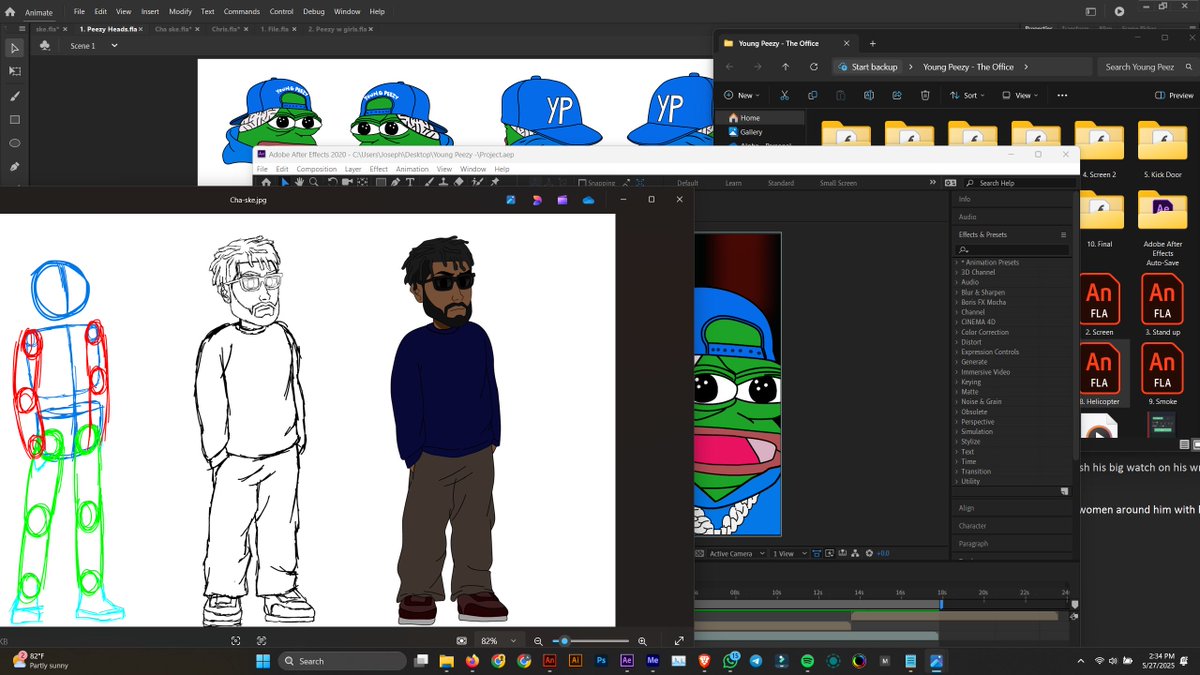Open WhatsApp from the taskbar

coord(730,661)
